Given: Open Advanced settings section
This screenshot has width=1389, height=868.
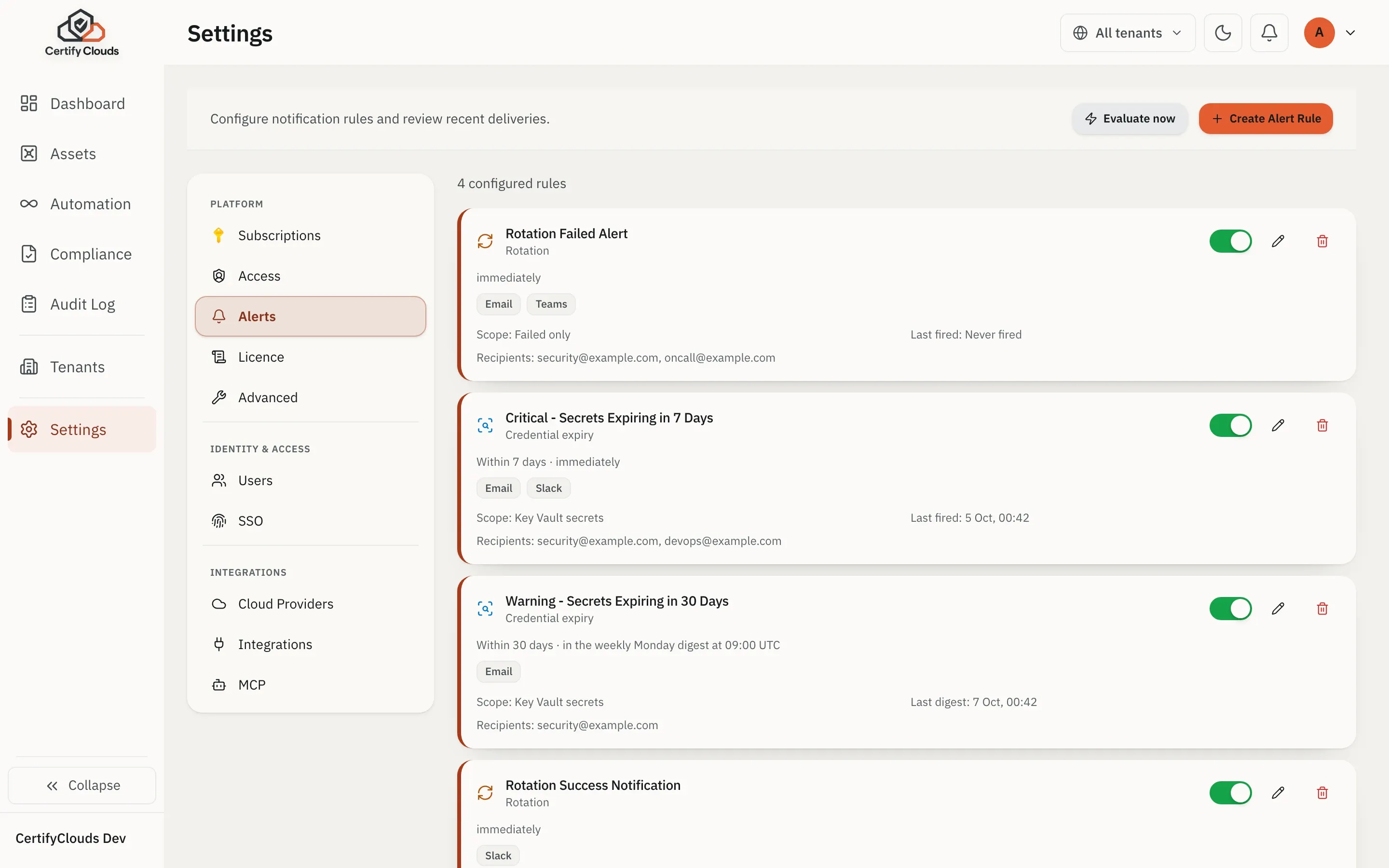Looking at the screenshot, I should tap(311, 397).
